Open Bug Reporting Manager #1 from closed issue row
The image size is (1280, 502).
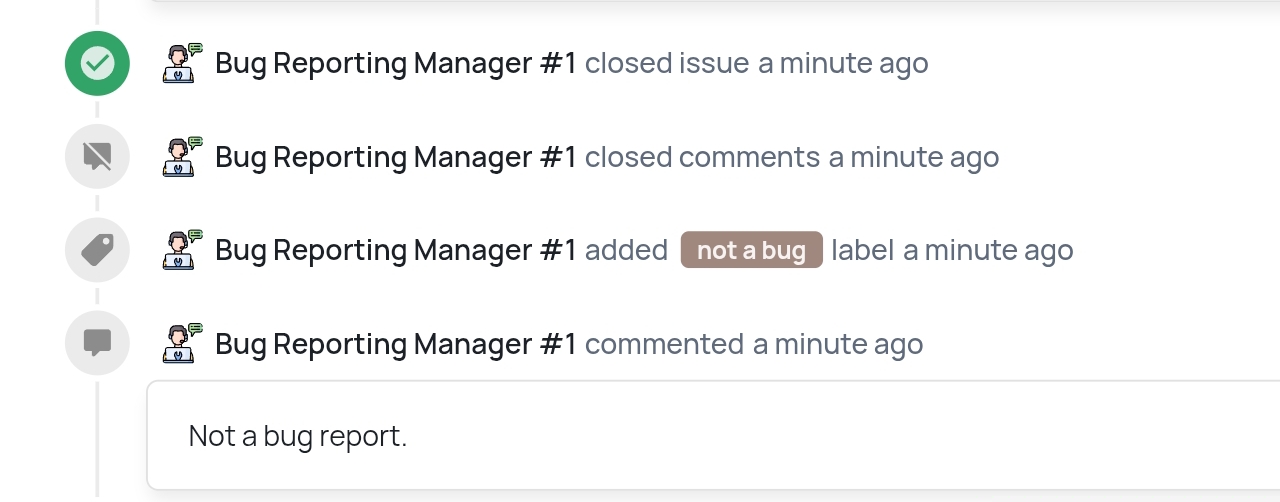point(396,63)
